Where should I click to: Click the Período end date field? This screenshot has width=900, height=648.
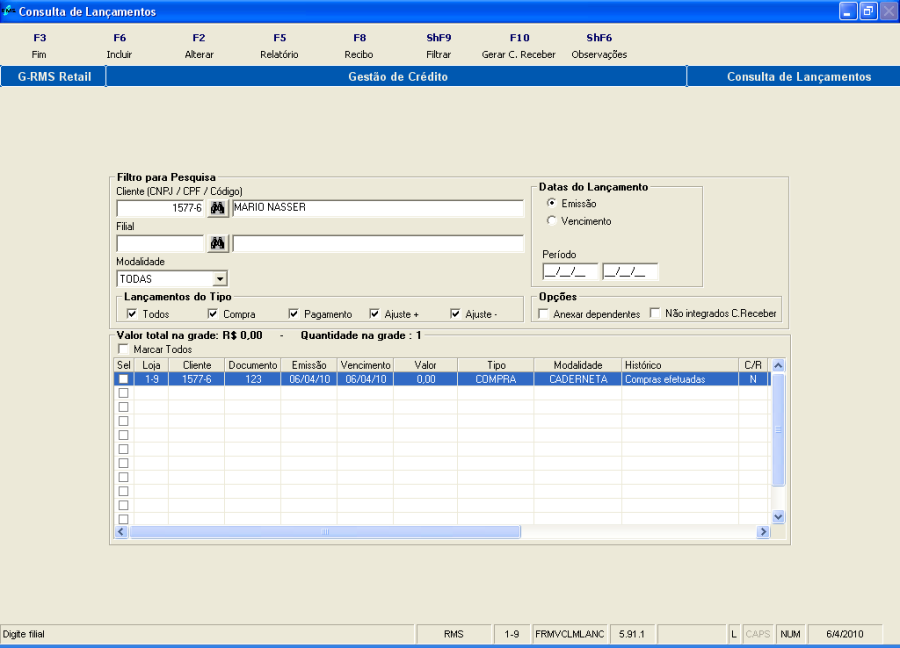point(630,271)
